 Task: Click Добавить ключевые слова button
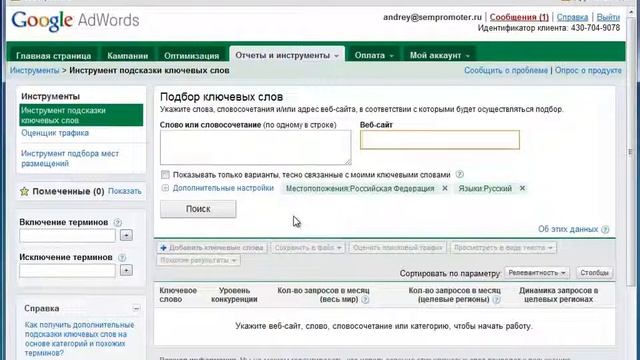[x=212, y=248]
